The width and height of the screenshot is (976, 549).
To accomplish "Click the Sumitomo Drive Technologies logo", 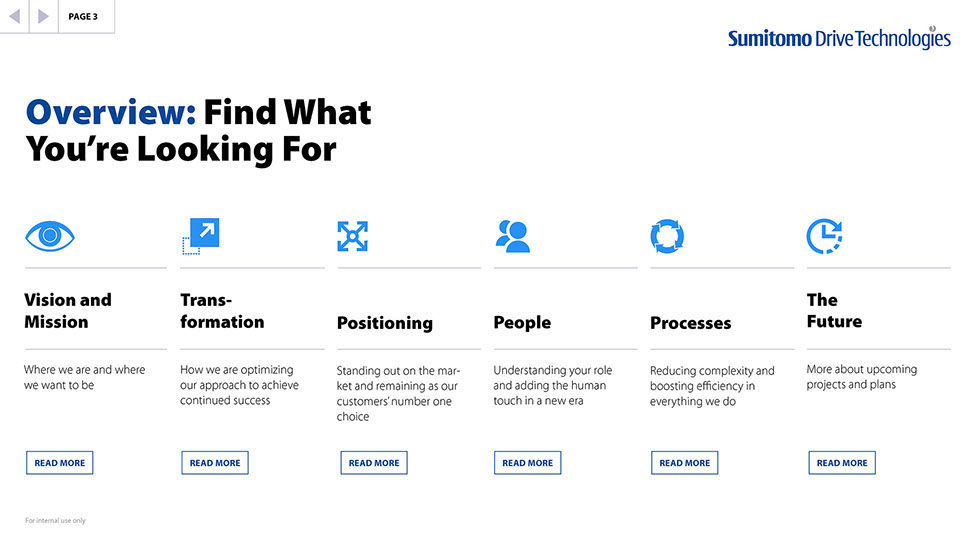I will (x=838, y=38).
